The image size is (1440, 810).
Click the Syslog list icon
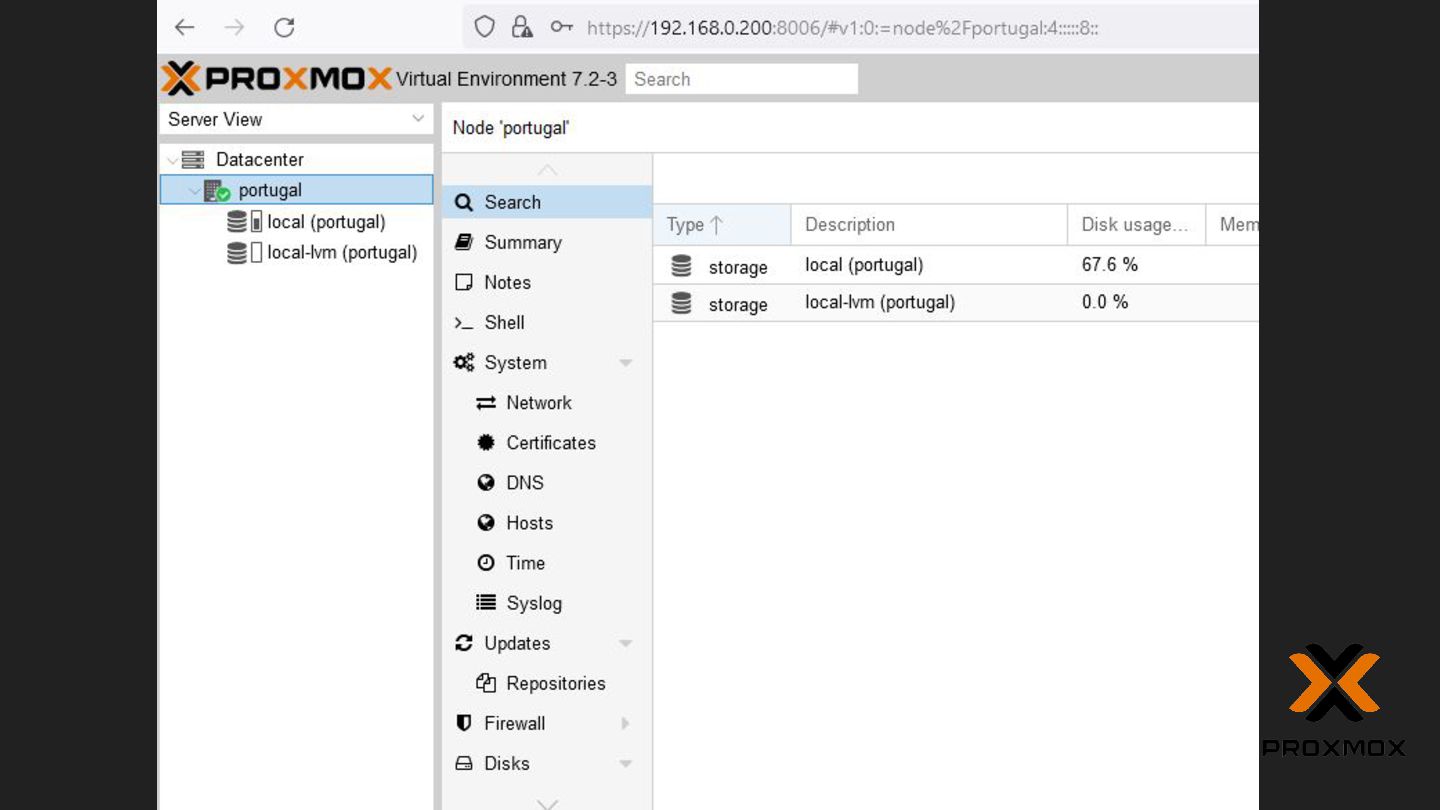tap(486, 602)
